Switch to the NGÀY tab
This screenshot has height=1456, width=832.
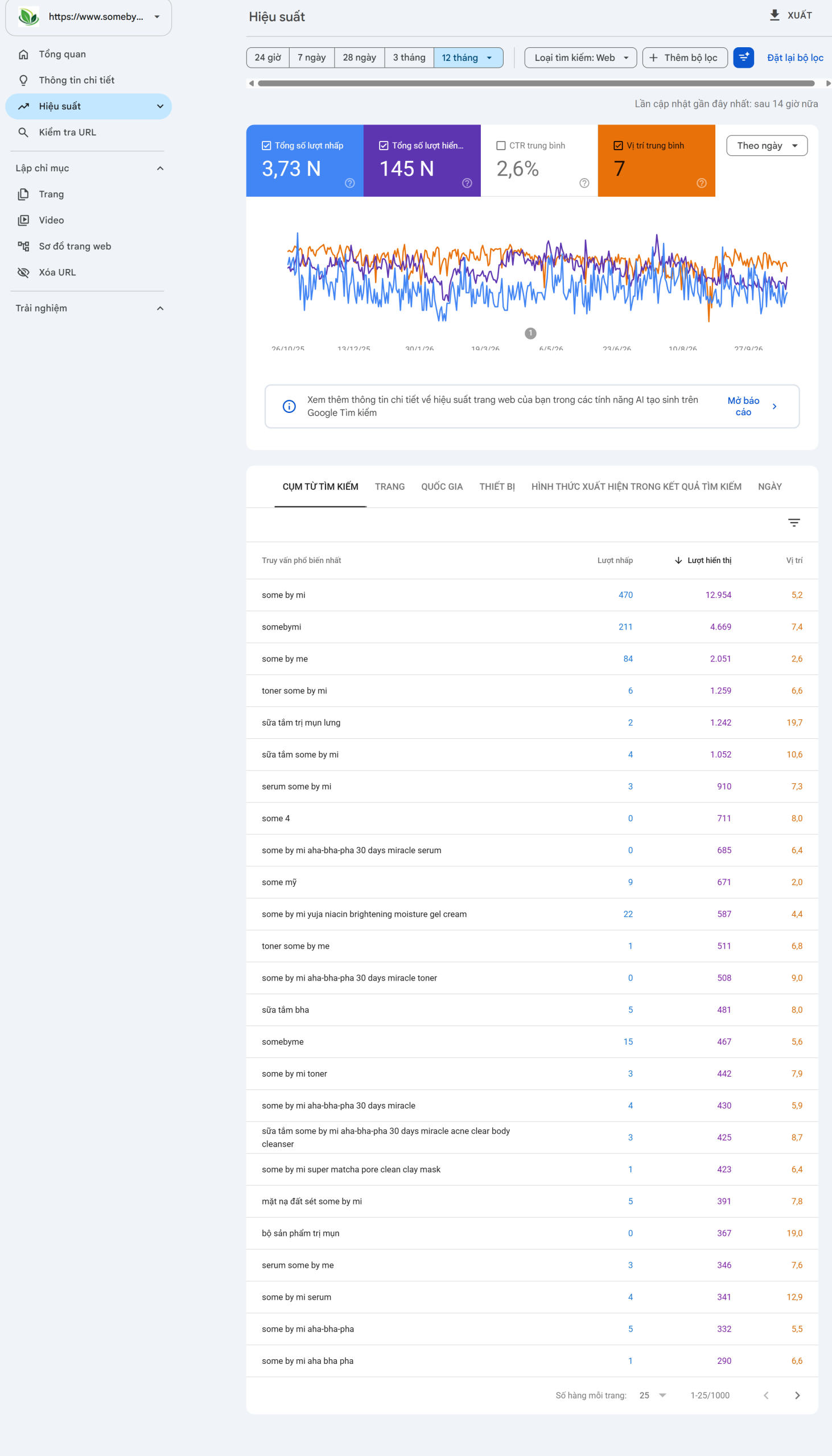point(770,487)
